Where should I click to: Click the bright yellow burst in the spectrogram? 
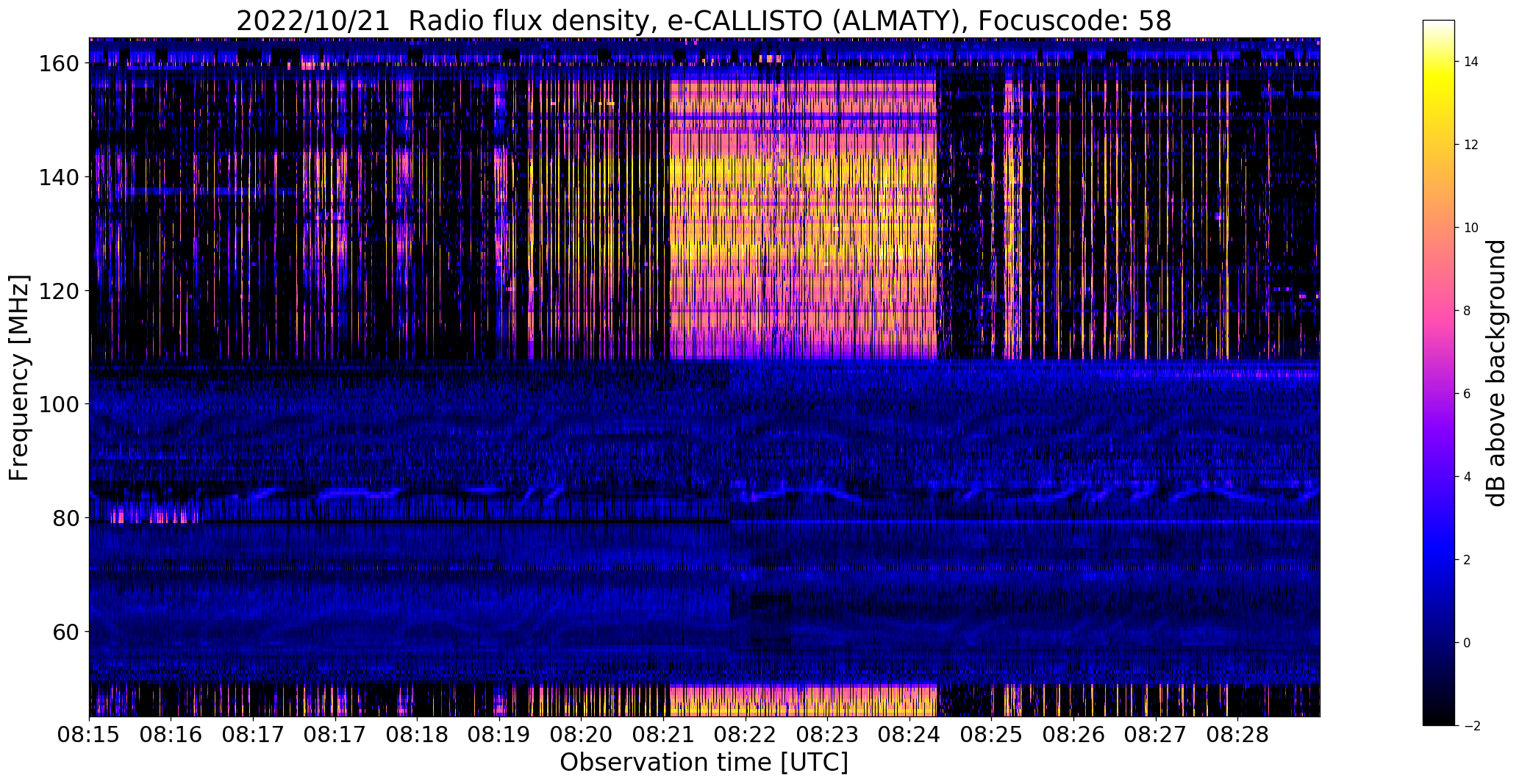[x=803, y=220]
